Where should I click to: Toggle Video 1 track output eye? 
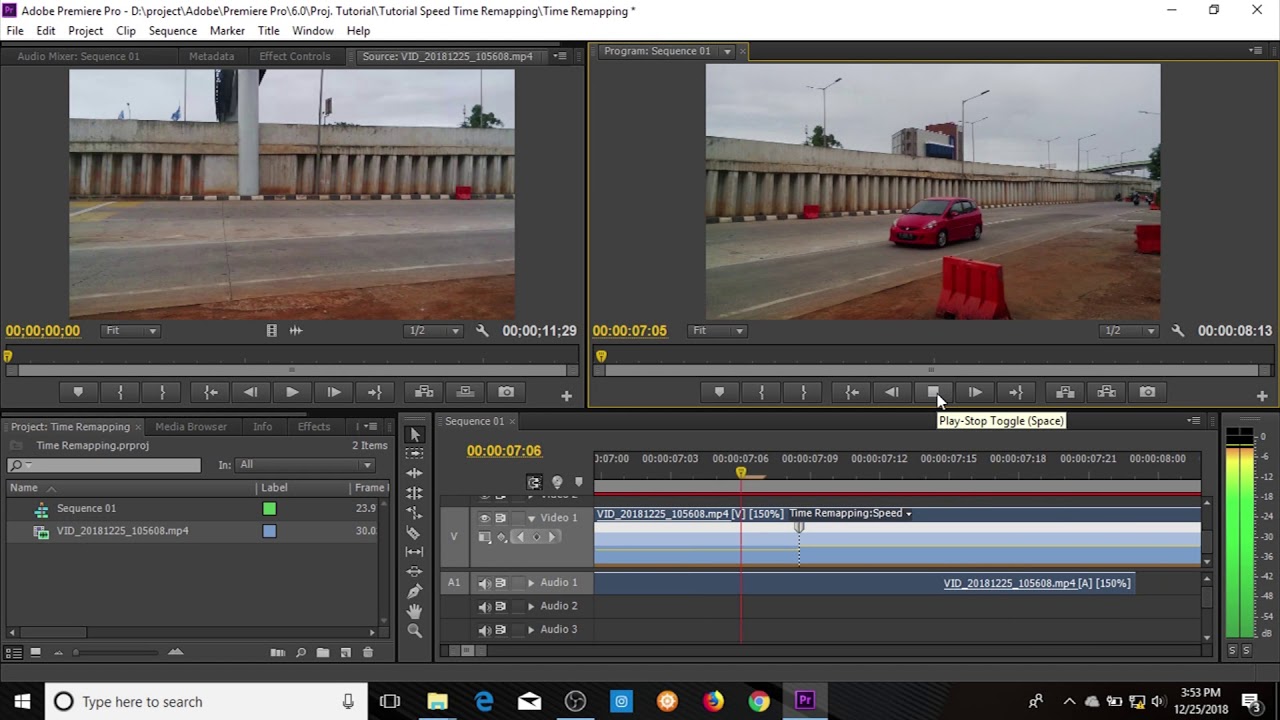tap(485, 518)
